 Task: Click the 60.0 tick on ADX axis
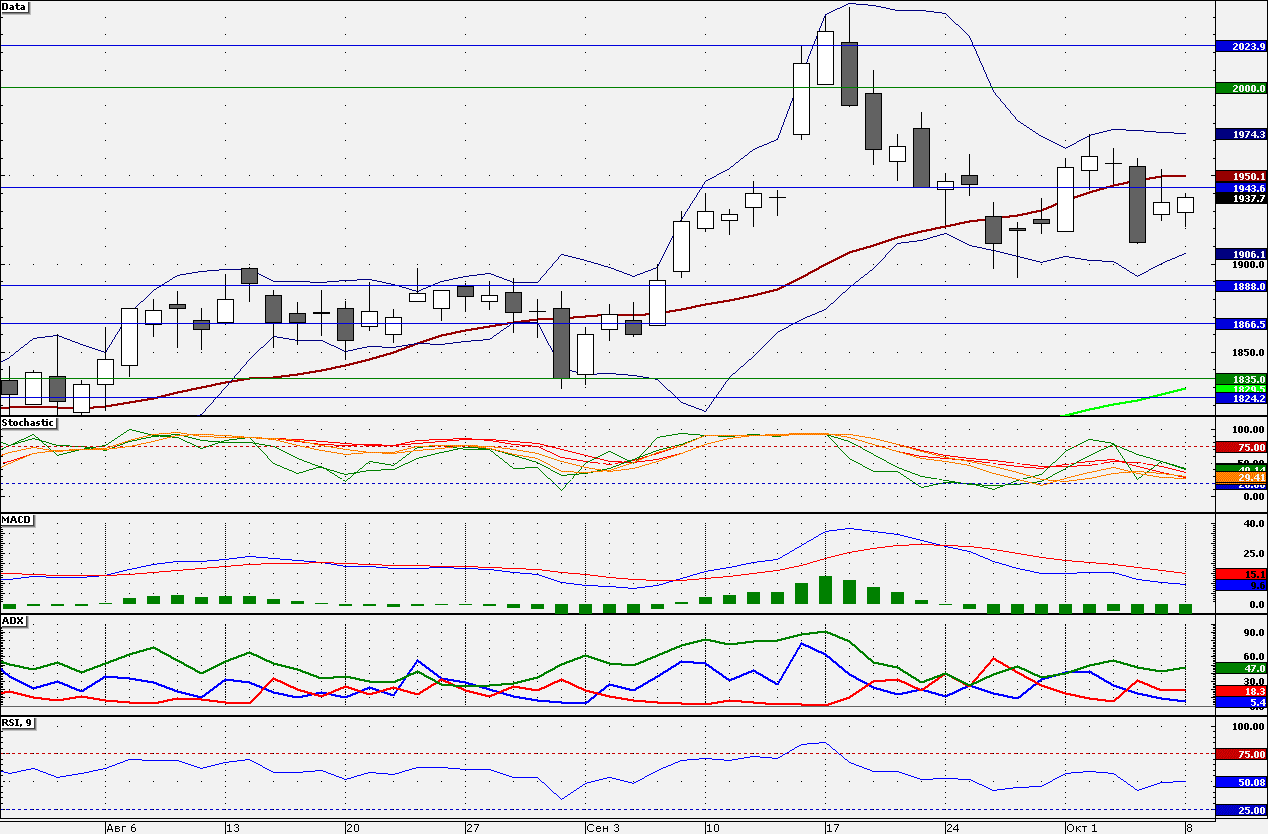[x=1252, y=657]
